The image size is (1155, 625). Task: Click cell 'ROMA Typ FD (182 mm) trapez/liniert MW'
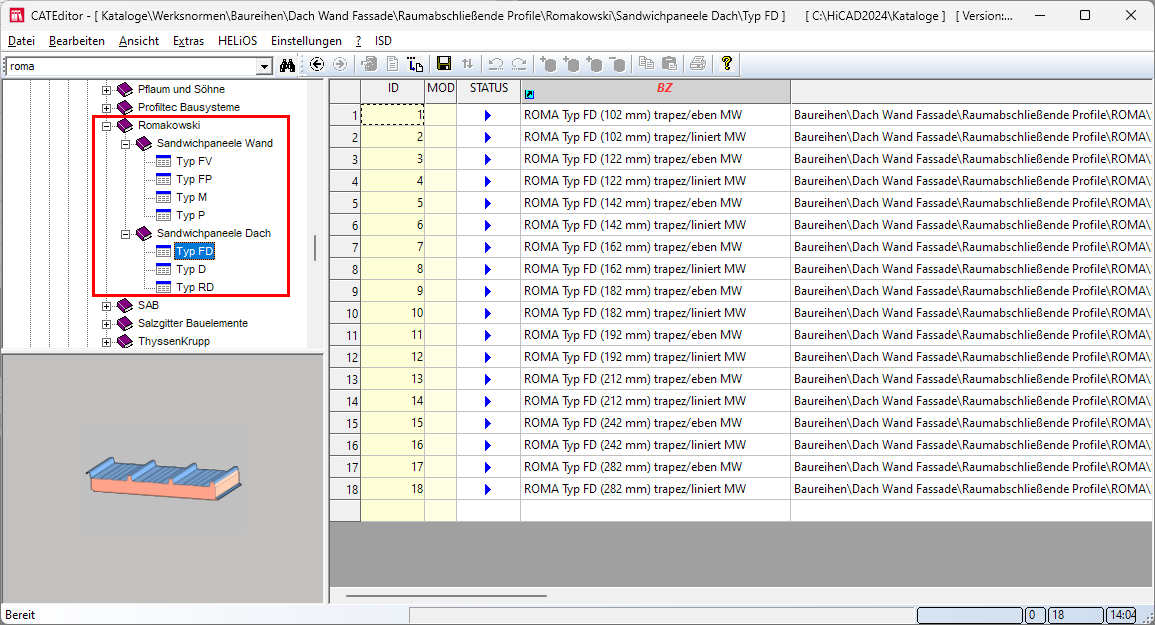click(656, 313)
